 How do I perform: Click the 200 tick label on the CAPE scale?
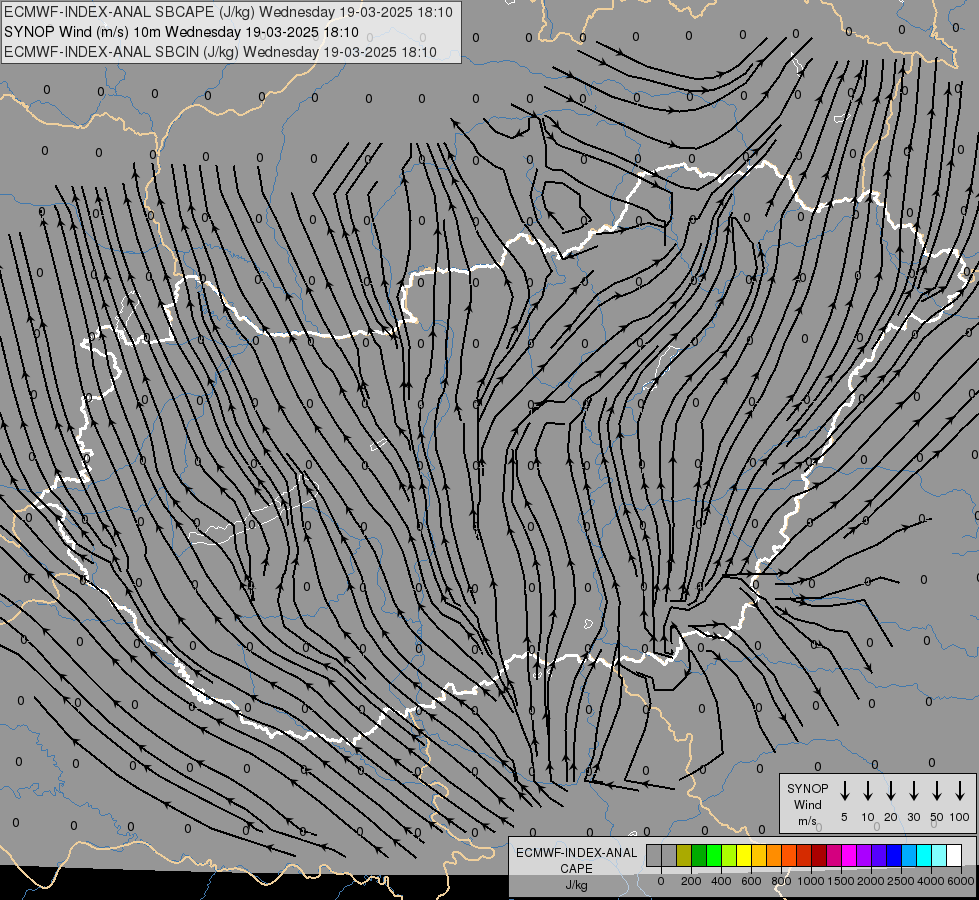coord(691,881)
